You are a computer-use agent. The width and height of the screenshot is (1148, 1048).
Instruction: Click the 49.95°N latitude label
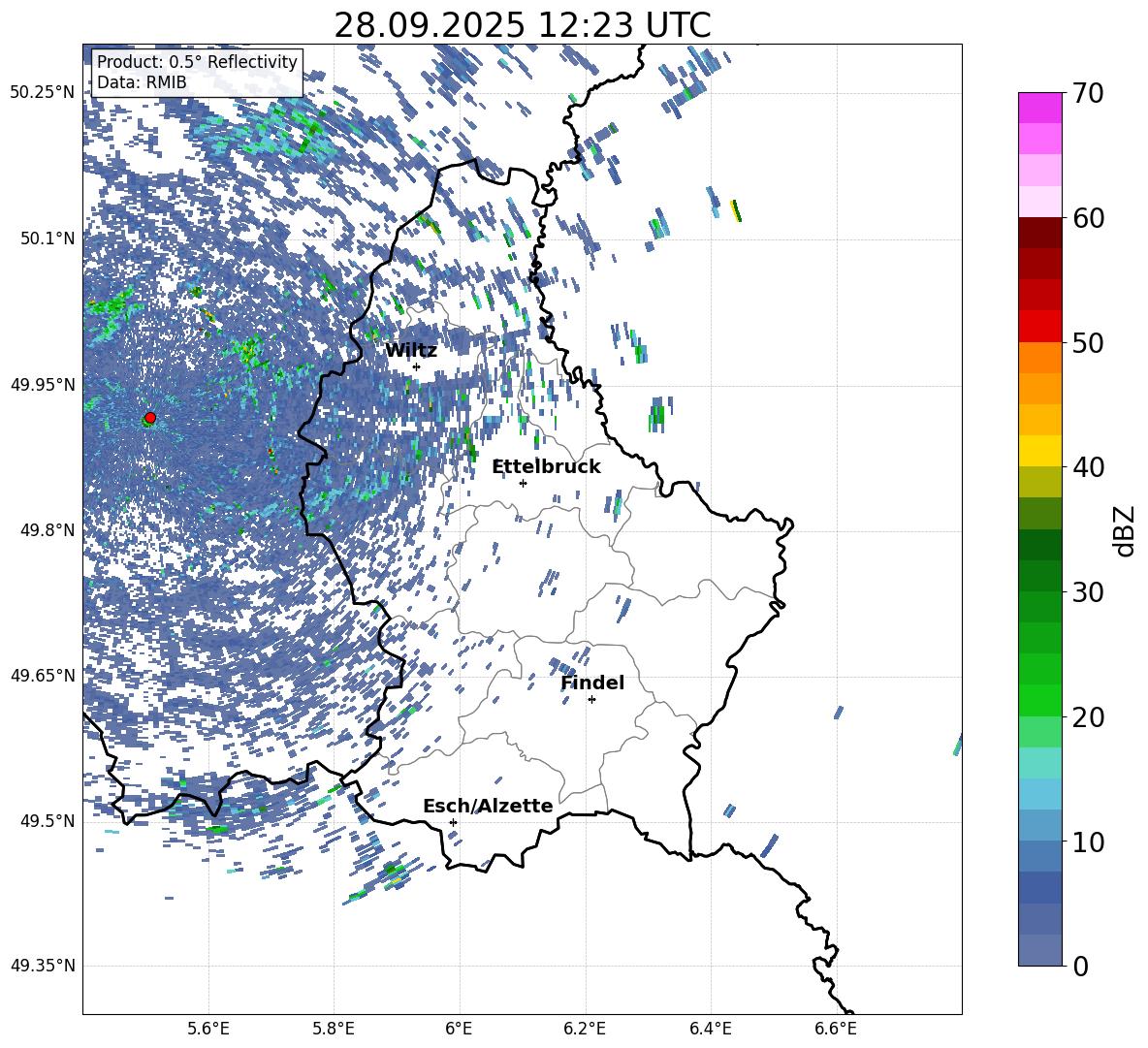click(x=43, y=384)
